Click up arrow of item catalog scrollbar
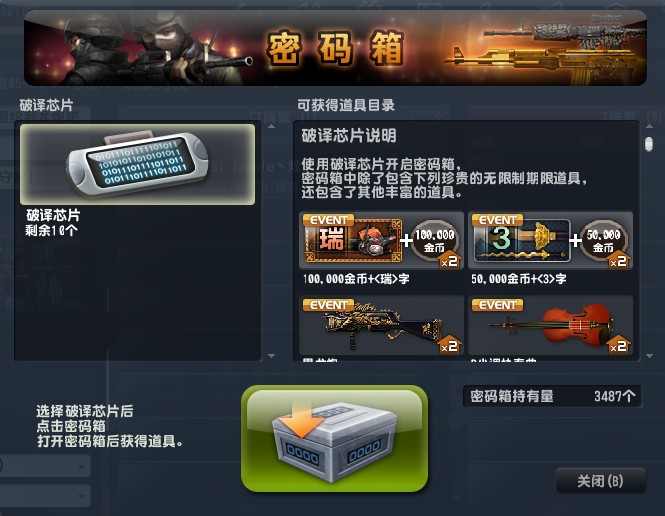 click(x=650, y=126)
